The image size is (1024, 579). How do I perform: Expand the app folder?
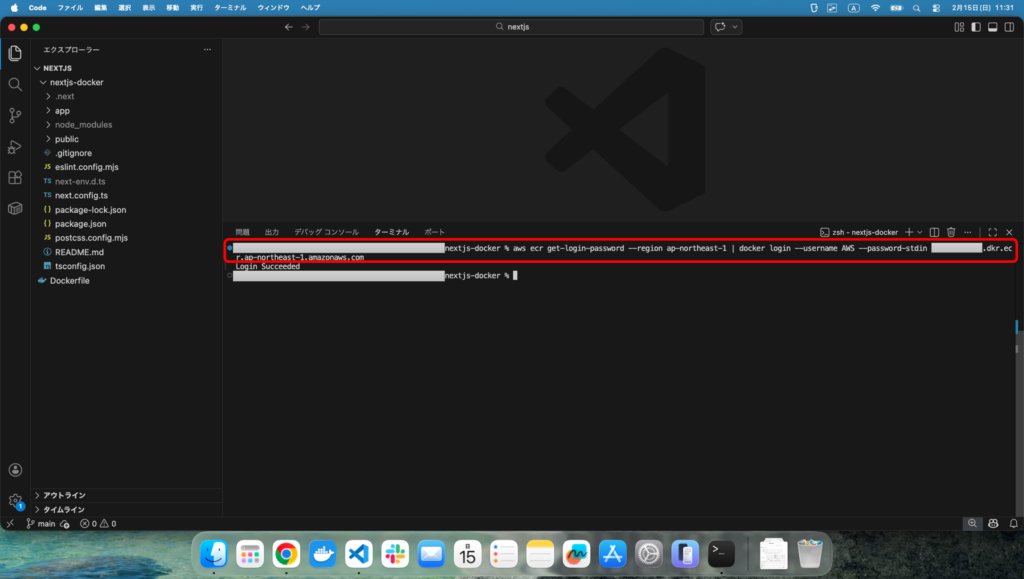click(x=62, y=110)
